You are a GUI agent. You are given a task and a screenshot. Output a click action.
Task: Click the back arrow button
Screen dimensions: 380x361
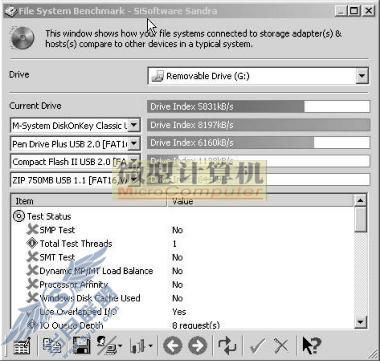click(172, 346)
